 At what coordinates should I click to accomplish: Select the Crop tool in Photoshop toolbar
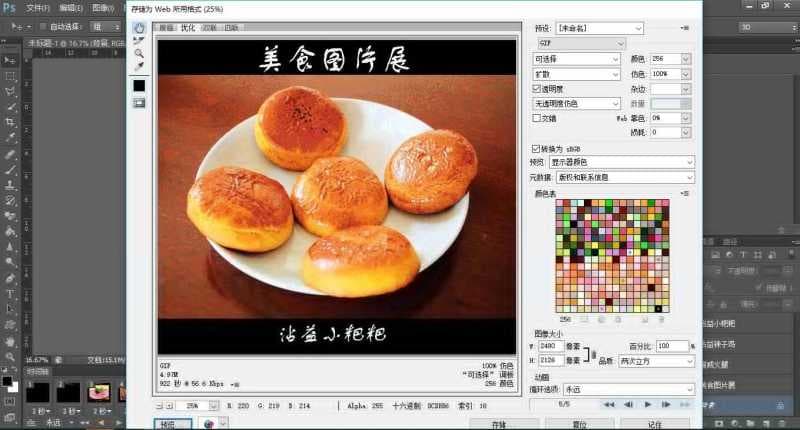pyautogui.click(x=10, y=122)
